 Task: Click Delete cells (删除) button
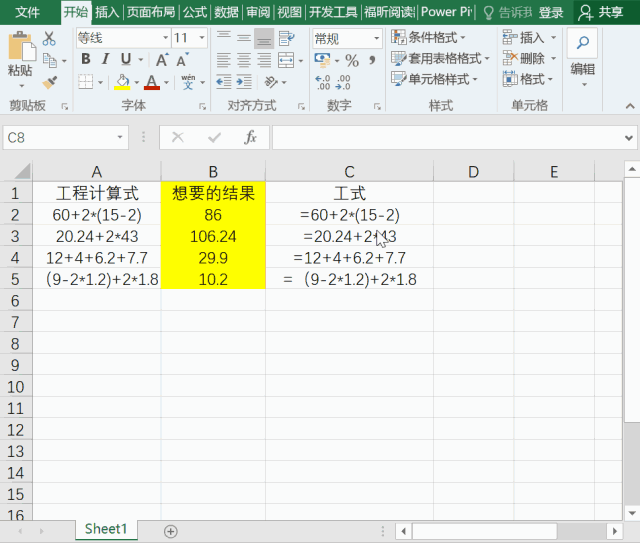pyautogui.click(x=523, y=58)
